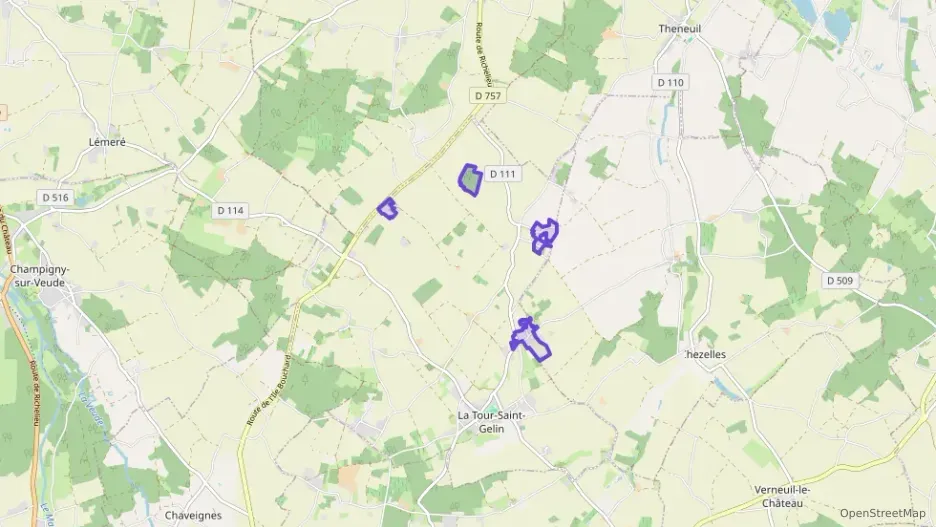
Task: Click the Lémeré village label
Action: click(107, 142)
